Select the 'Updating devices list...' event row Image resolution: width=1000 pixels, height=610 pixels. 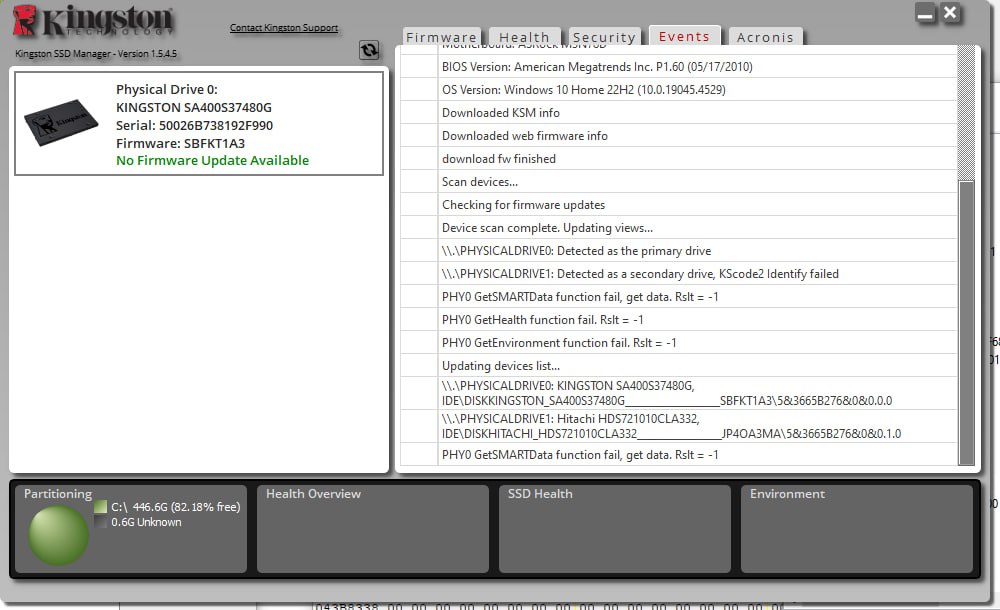(x=679, y=365)
